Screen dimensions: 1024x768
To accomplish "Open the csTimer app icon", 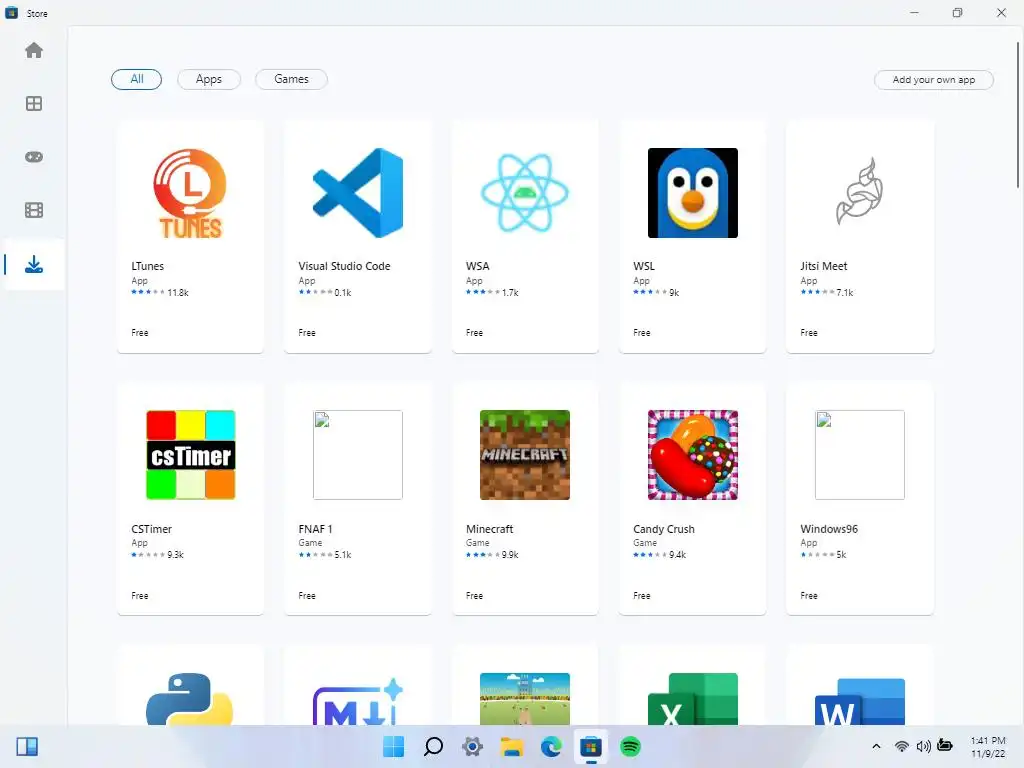I will (191, 455).
